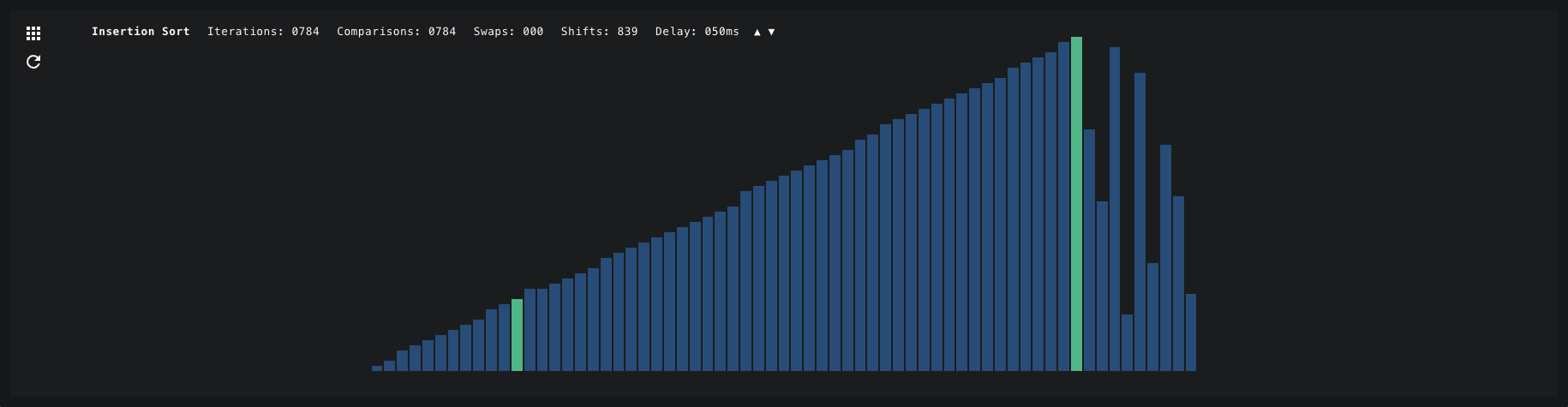Decrease delay with the down arrow
The image size is (1568, 407).
point(771,32)
